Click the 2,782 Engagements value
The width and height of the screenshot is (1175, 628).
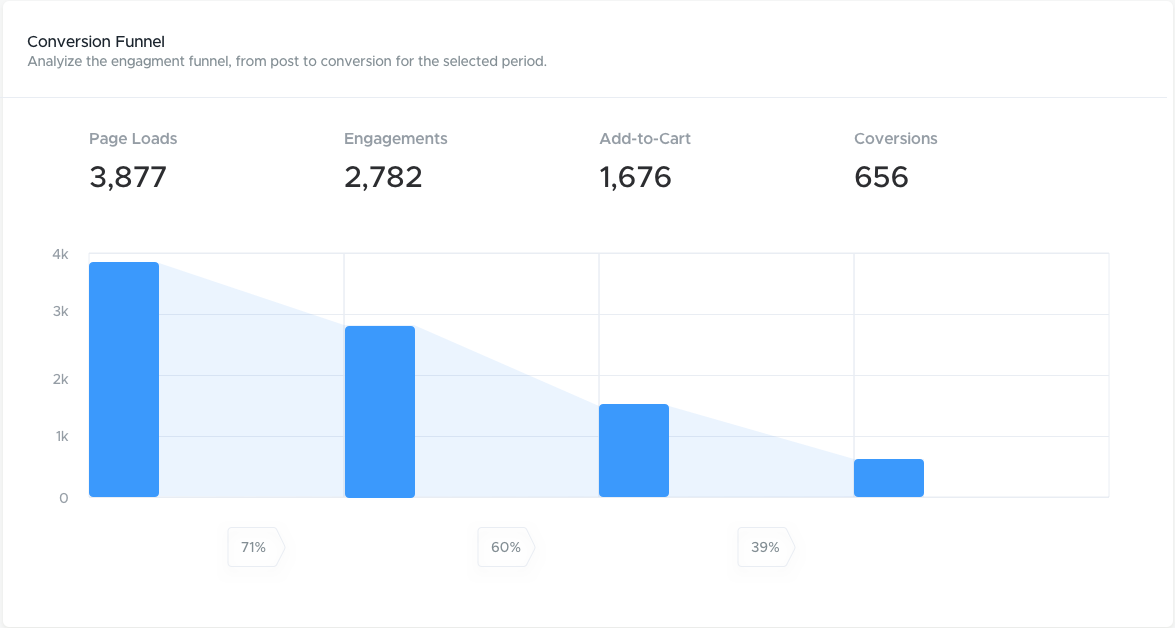point(383,178)
